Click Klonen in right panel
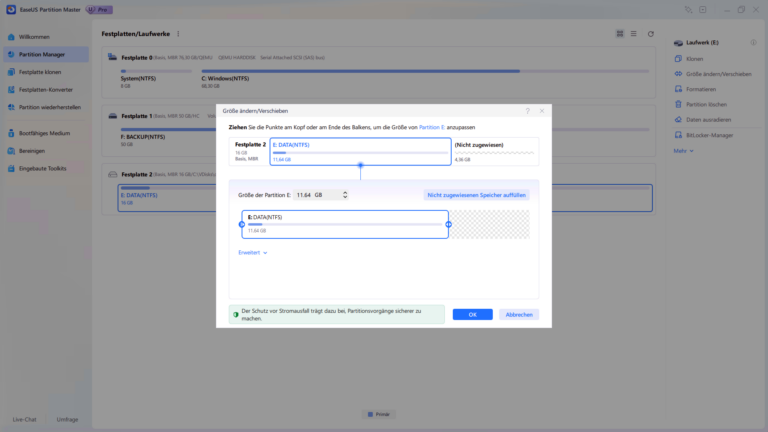 point(694,59)
